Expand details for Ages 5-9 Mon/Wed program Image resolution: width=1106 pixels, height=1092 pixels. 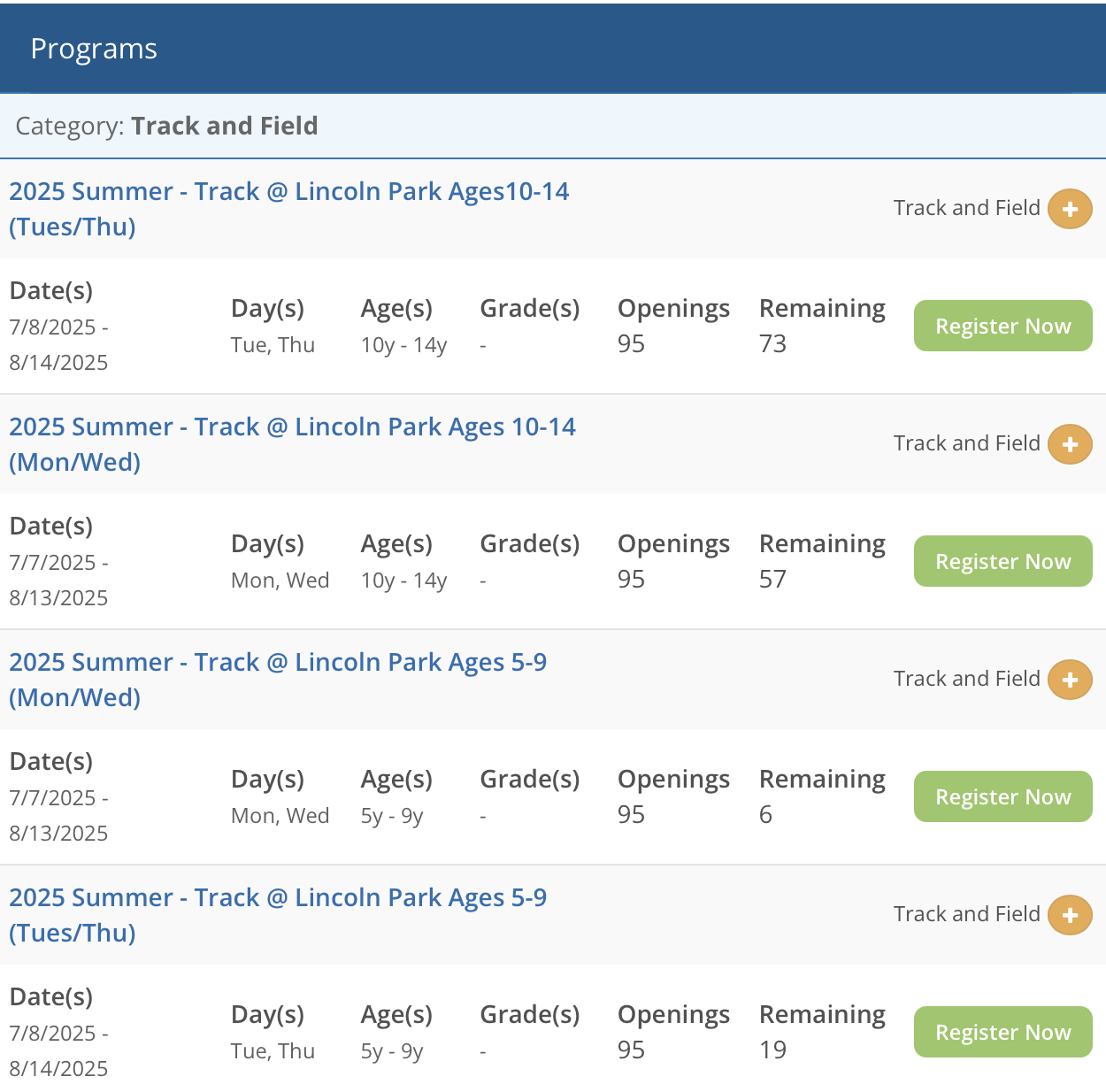1070,680
